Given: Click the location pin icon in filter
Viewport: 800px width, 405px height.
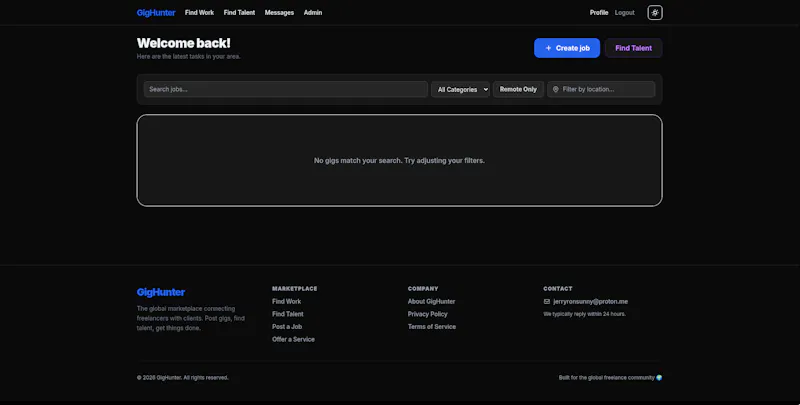Looking at the screenshot, I should tap(556, 89).
